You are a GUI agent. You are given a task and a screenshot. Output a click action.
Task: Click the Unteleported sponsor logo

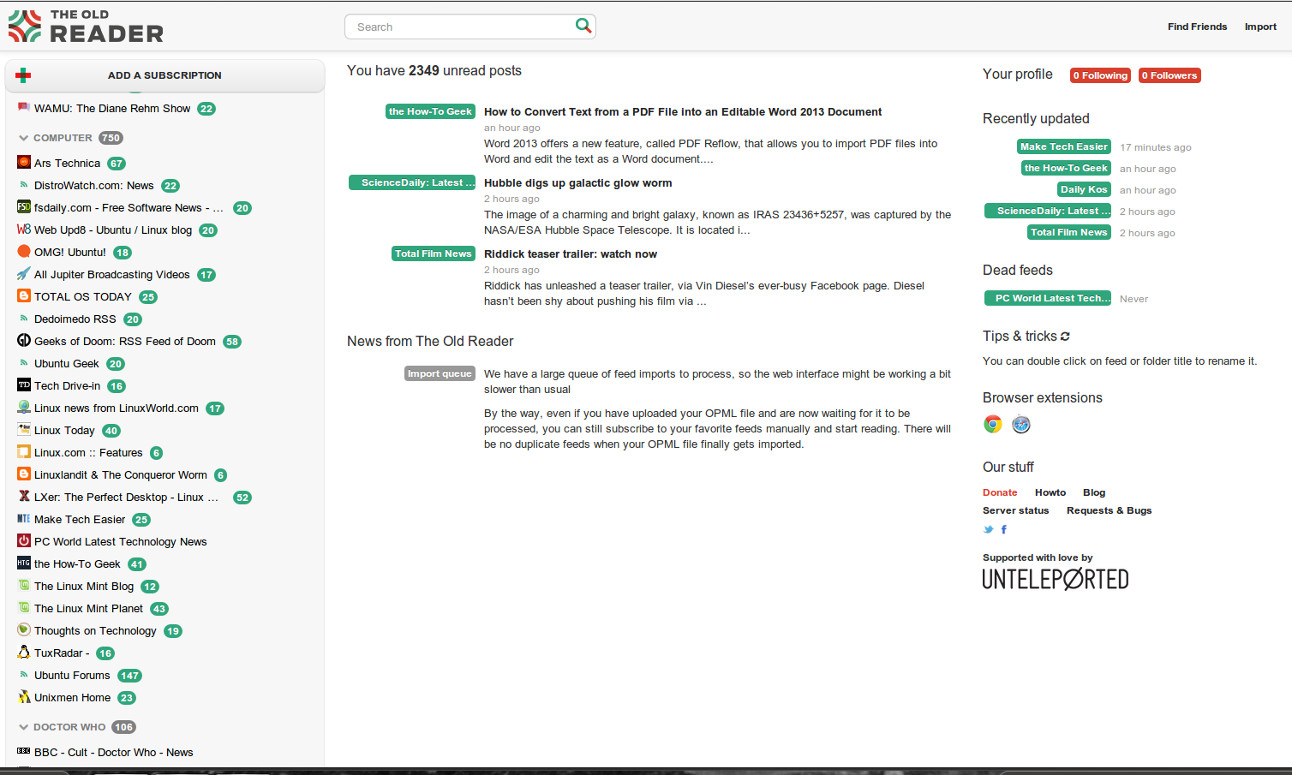(1055, 579)
